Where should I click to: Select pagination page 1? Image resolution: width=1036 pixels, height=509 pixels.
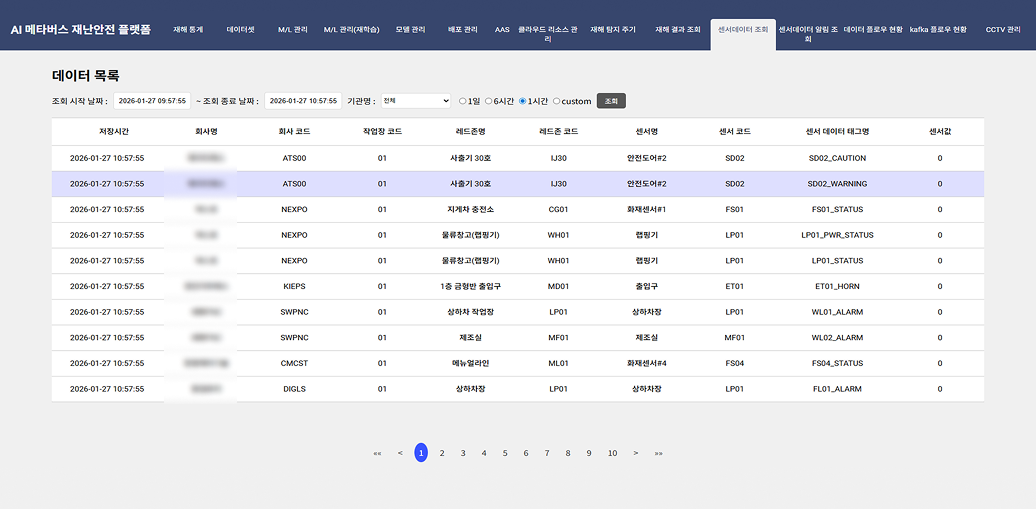point(421,453)
